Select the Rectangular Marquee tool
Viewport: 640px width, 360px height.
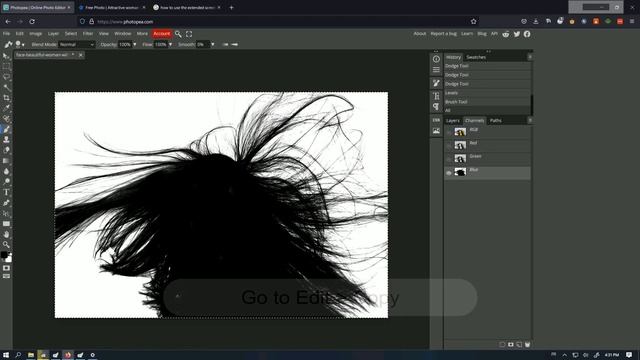pos(6,66)
